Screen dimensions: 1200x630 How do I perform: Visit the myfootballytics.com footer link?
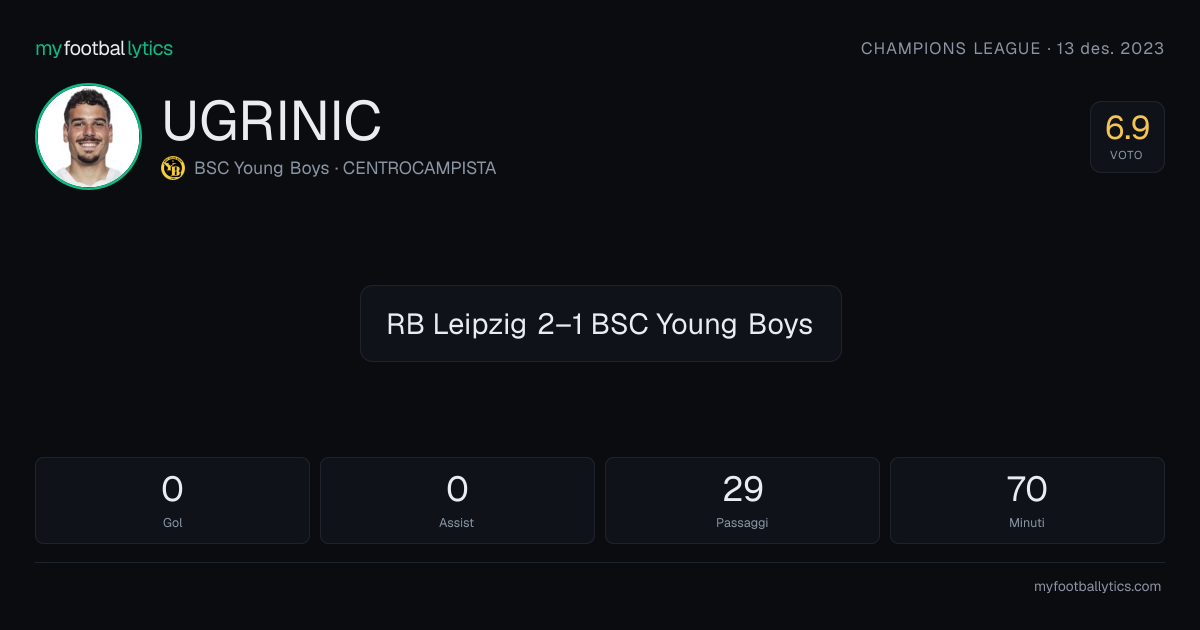(x=1097, y=587)
